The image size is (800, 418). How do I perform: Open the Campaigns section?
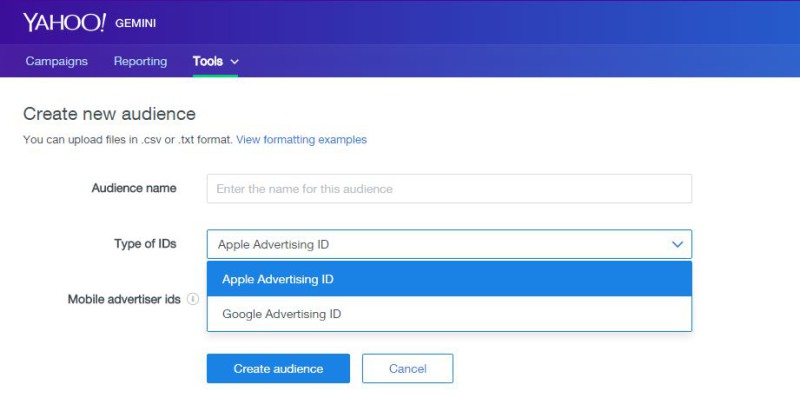click(57, 61)
